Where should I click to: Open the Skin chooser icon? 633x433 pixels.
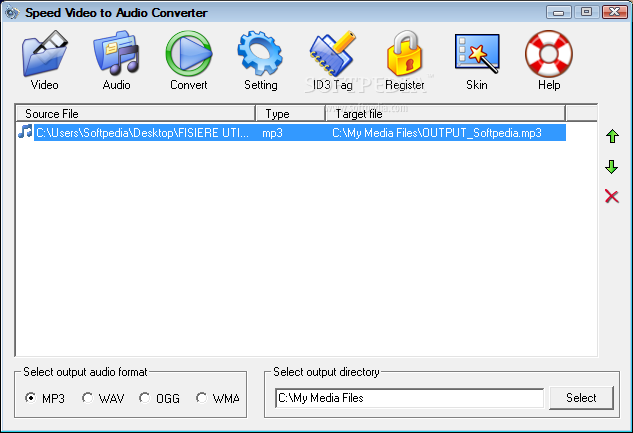pyautogui.click(x=477, y=54)
